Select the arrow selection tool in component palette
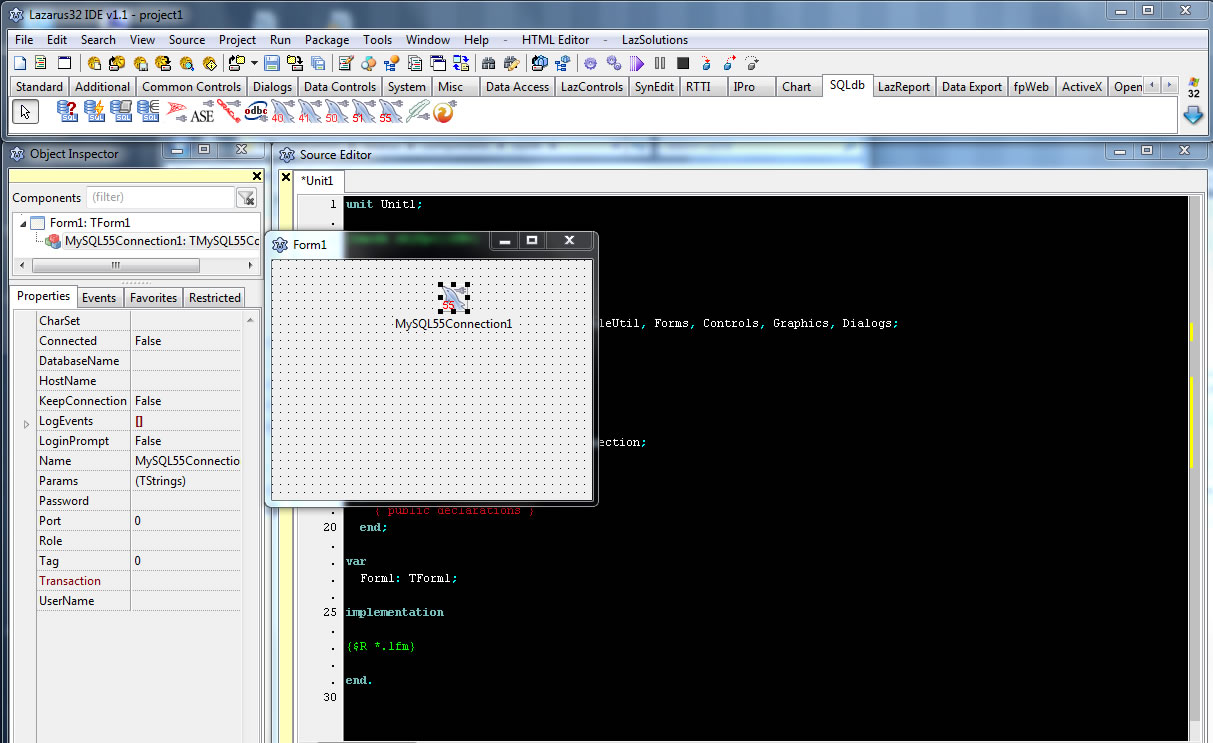 (x=26, y=112)
